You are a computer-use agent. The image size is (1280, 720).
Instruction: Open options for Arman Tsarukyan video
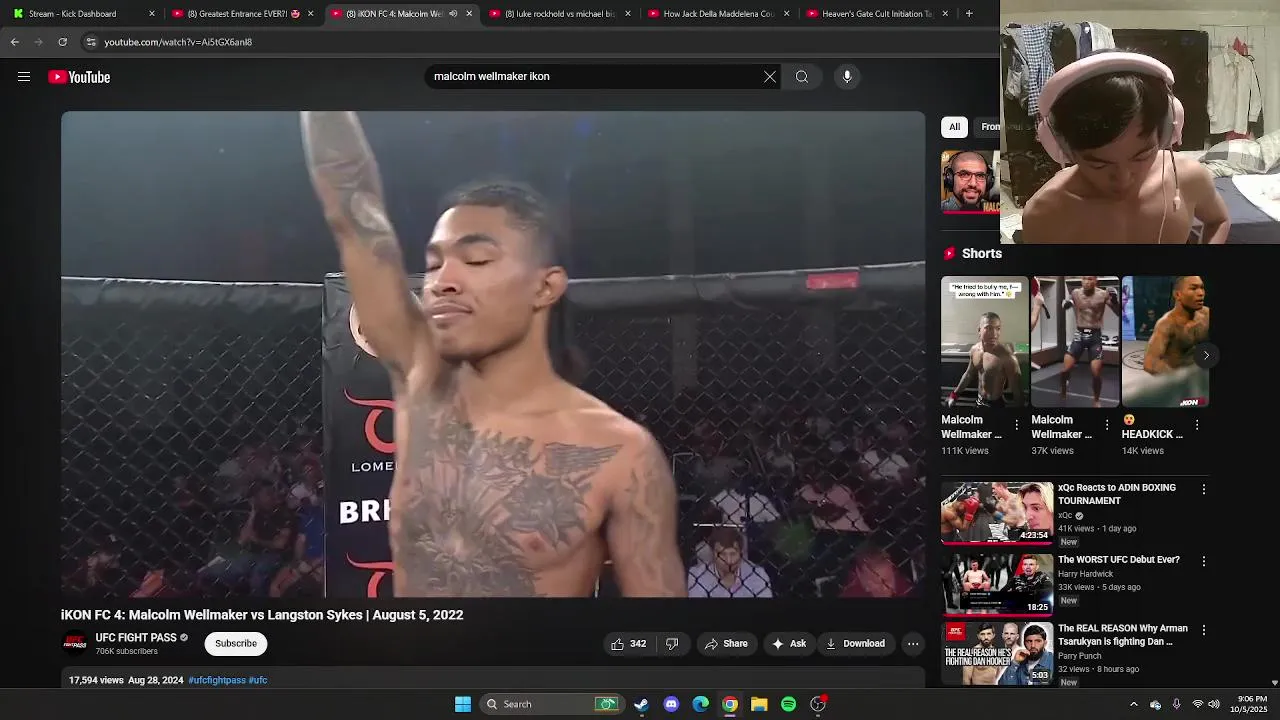pos(1204,631)
